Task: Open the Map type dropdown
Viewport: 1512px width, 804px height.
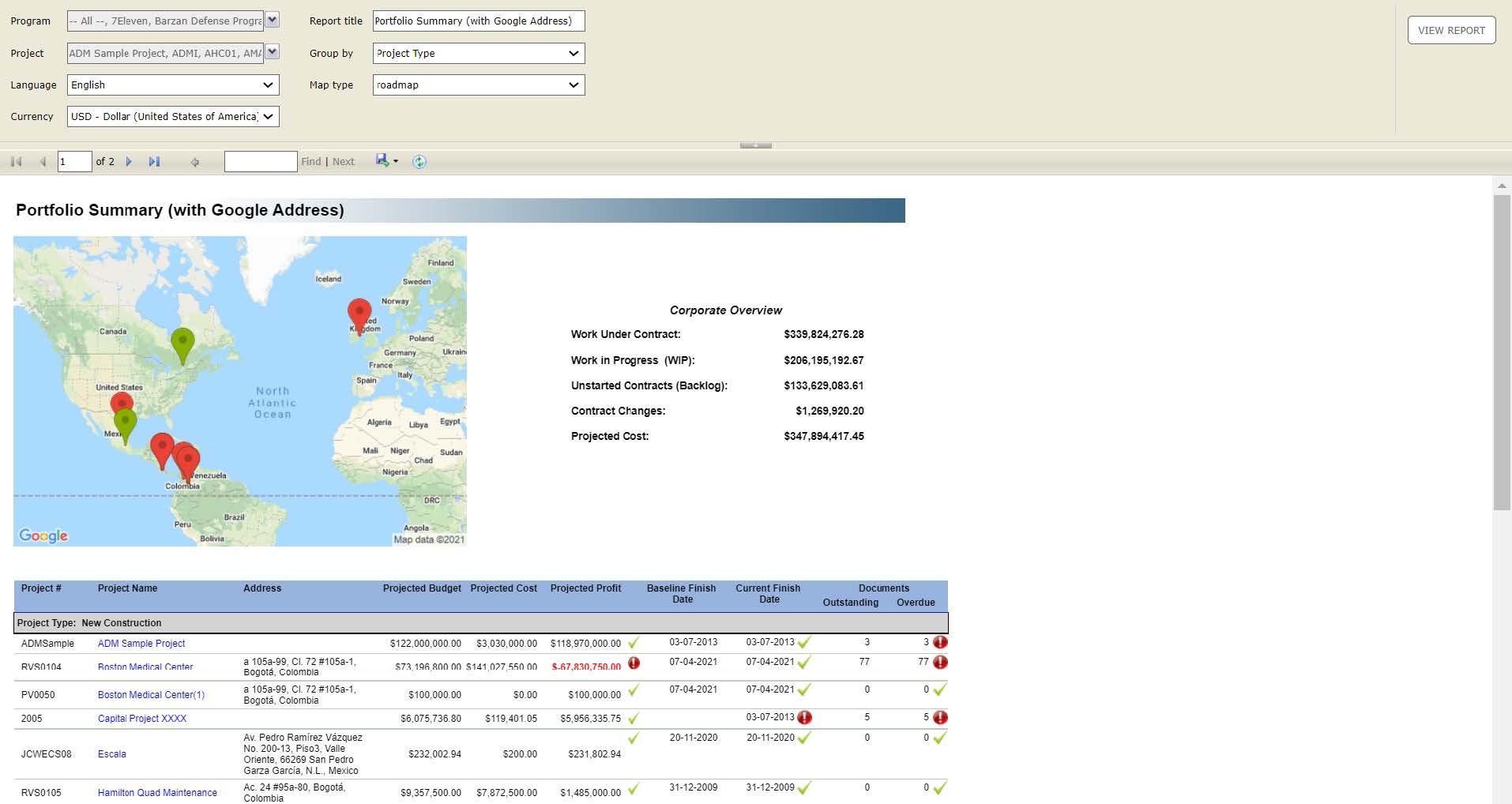Action: [x=574, y=85]
